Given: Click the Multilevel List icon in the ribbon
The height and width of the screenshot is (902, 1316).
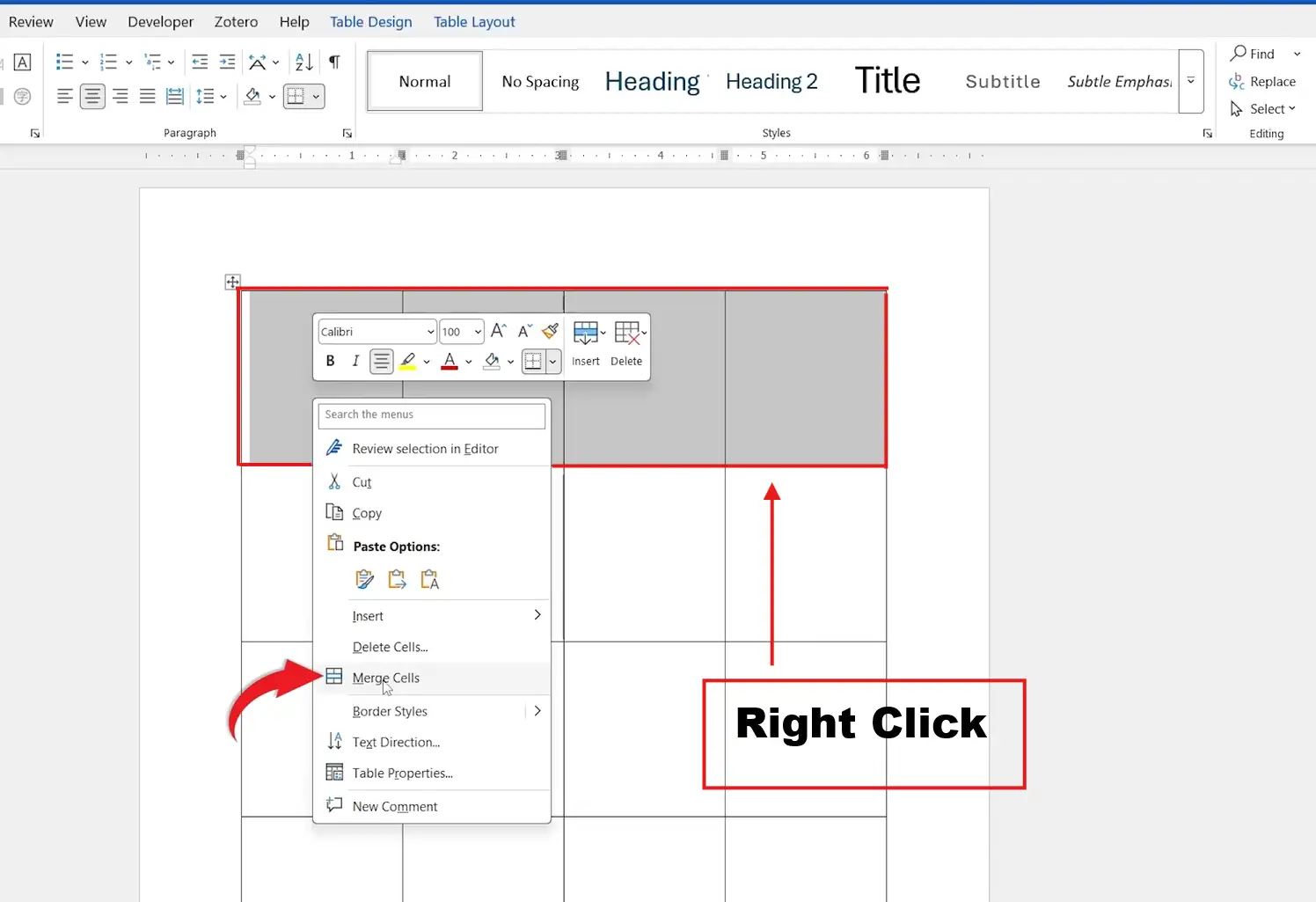Looking at the screenshot, I should (x=153, y=62).
